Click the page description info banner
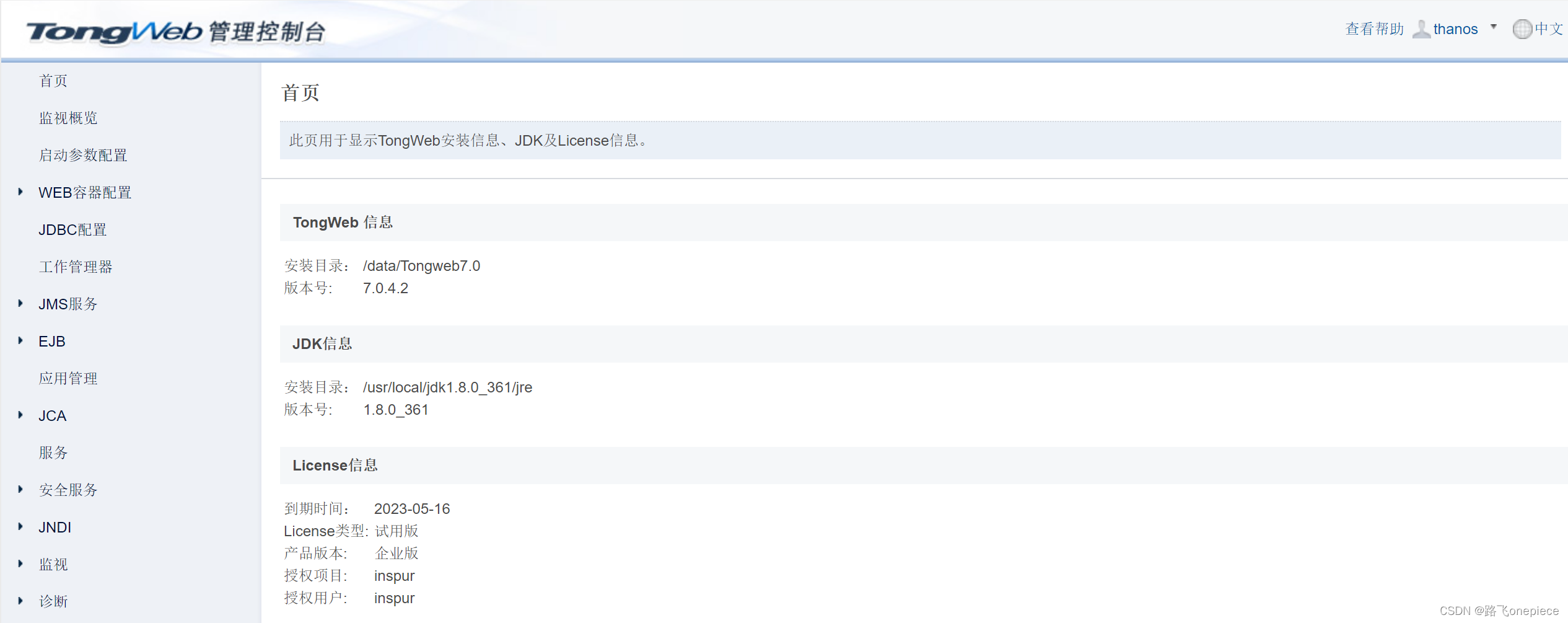Viewport: 1568px width, 623px height. [x=920, y=141]
